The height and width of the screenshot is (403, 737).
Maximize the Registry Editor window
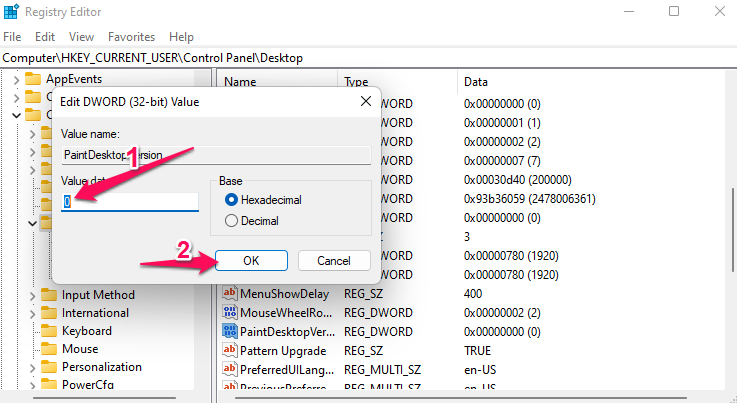(x=674, y=11)
